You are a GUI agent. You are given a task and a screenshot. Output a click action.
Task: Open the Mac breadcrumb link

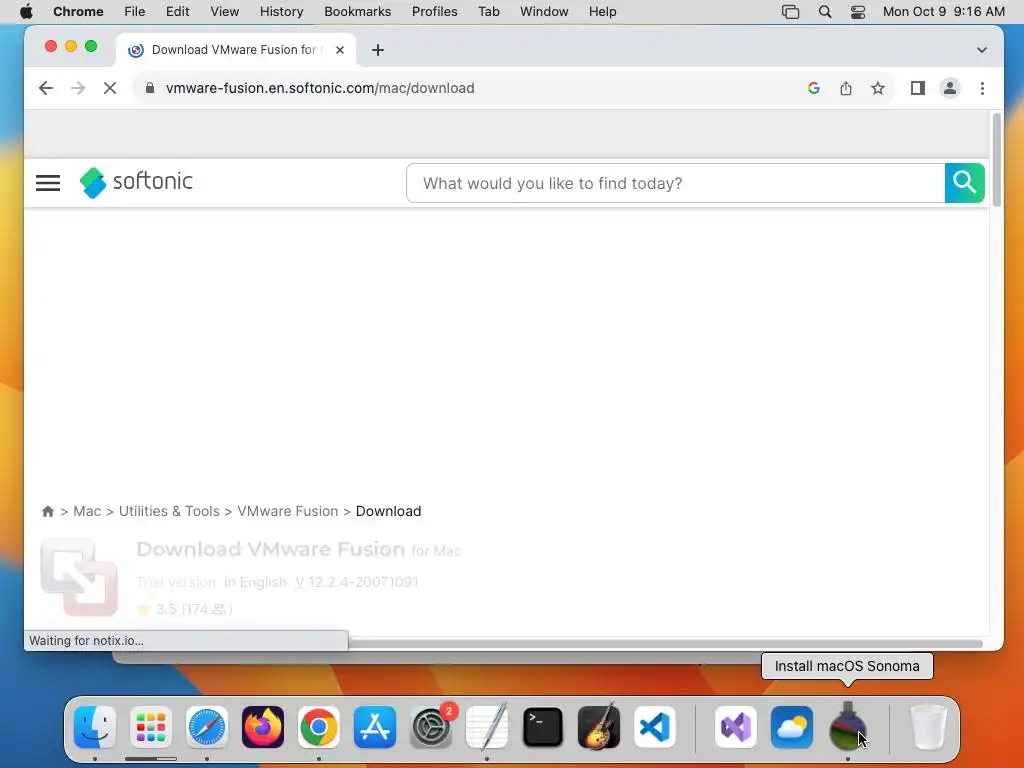pyautogui.click(x=87, y=511)
